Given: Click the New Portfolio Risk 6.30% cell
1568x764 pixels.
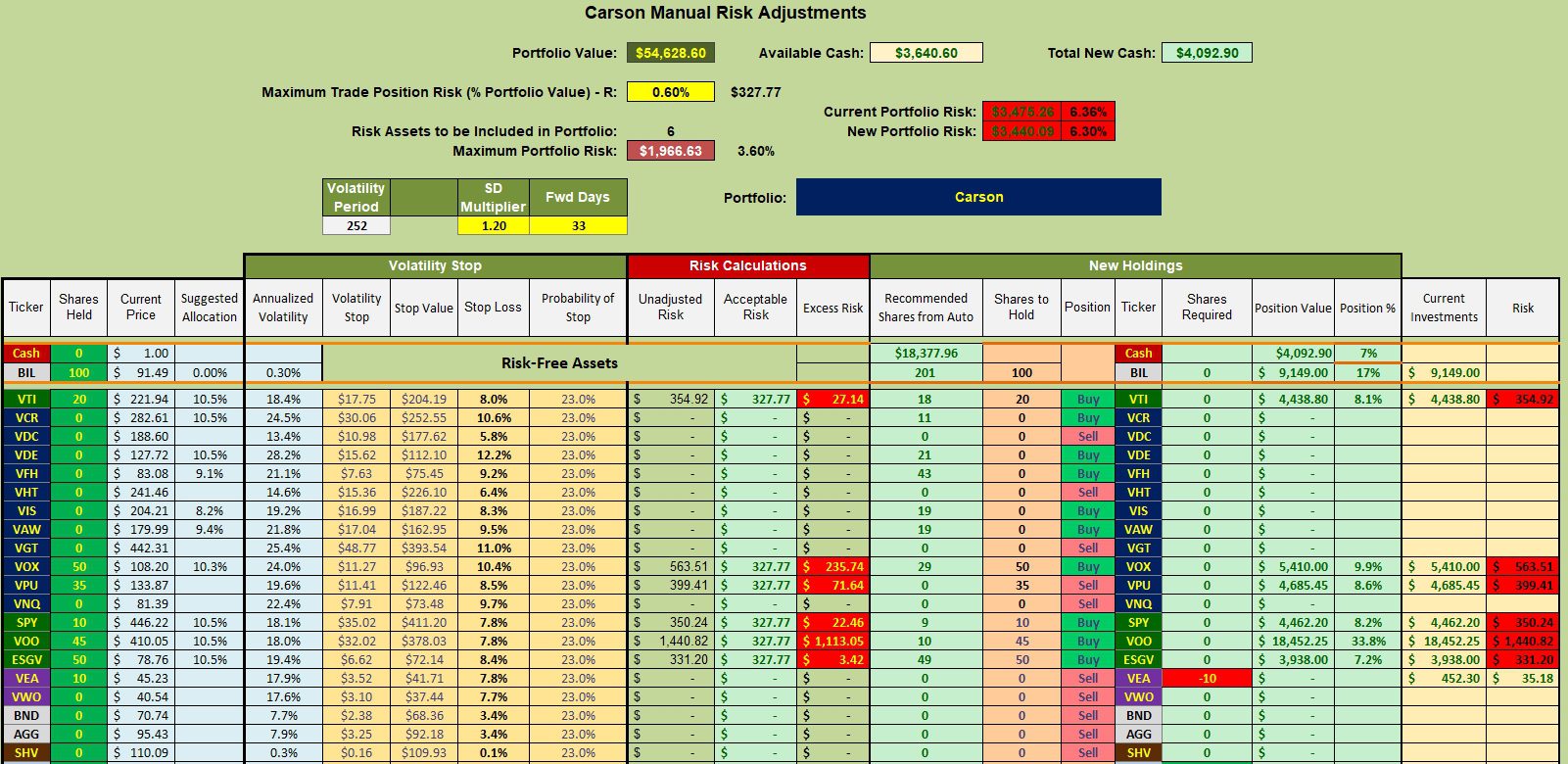Looking at the screenshot, I should tap(1088, 131).
